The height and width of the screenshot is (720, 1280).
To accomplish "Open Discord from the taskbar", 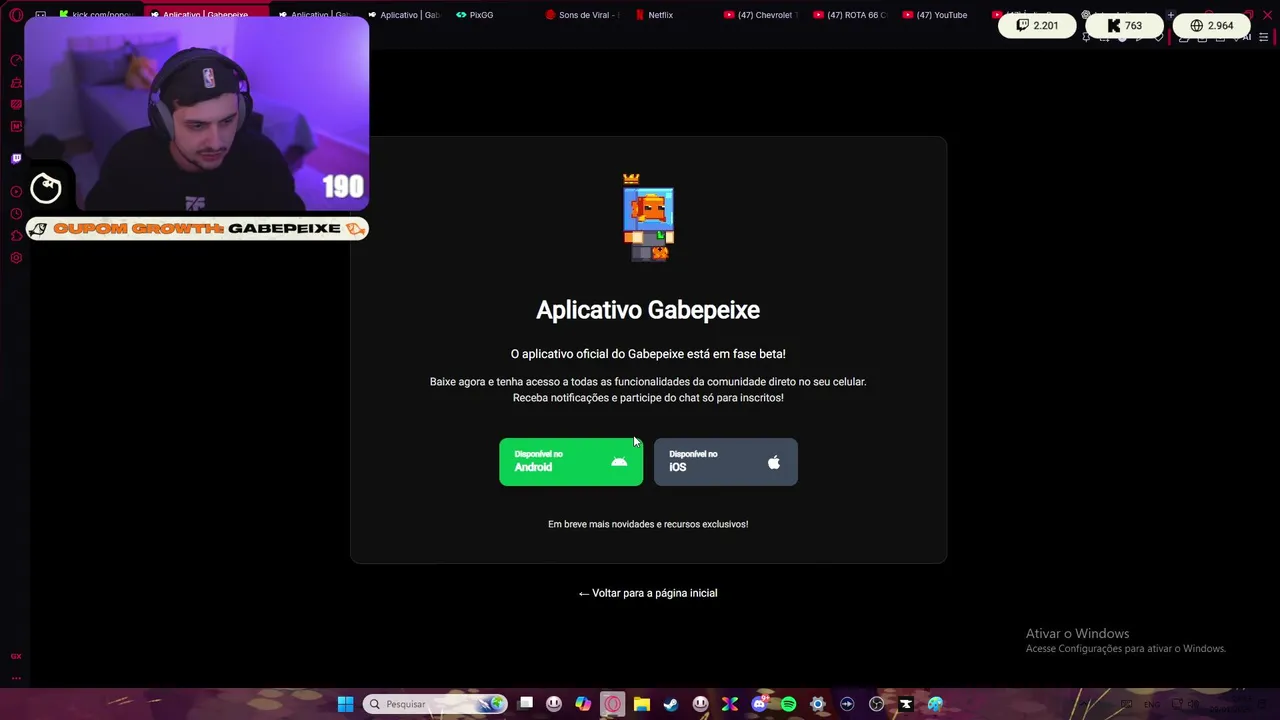I will click(759, 704).
